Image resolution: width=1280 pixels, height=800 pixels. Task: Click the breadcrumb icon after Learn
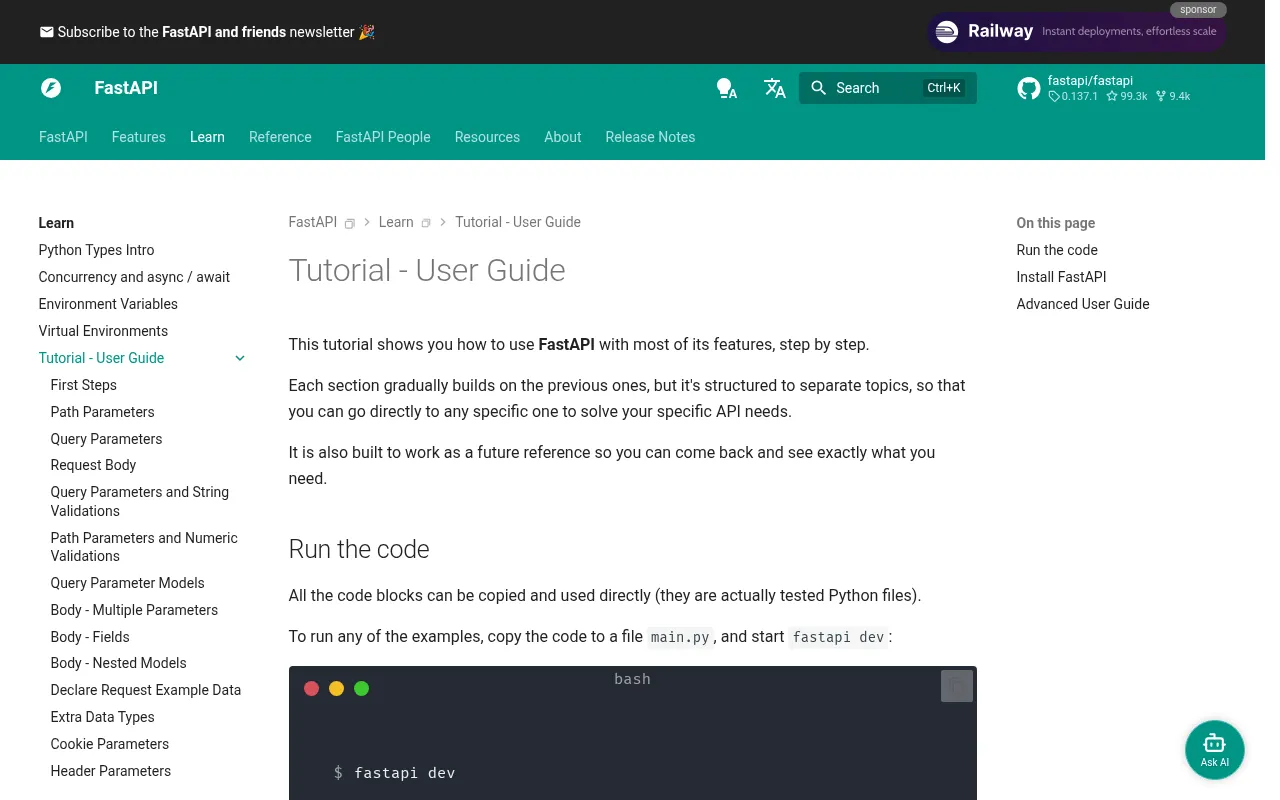(426, 223)
